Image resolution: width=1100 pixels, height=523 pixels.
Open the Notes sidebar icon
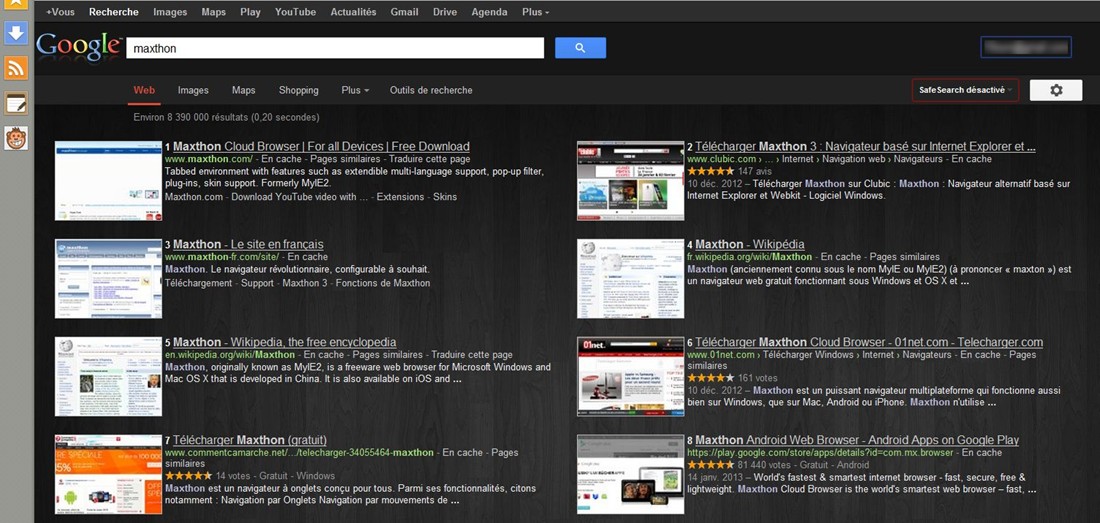pyautogui.click(x=15, y=103)
